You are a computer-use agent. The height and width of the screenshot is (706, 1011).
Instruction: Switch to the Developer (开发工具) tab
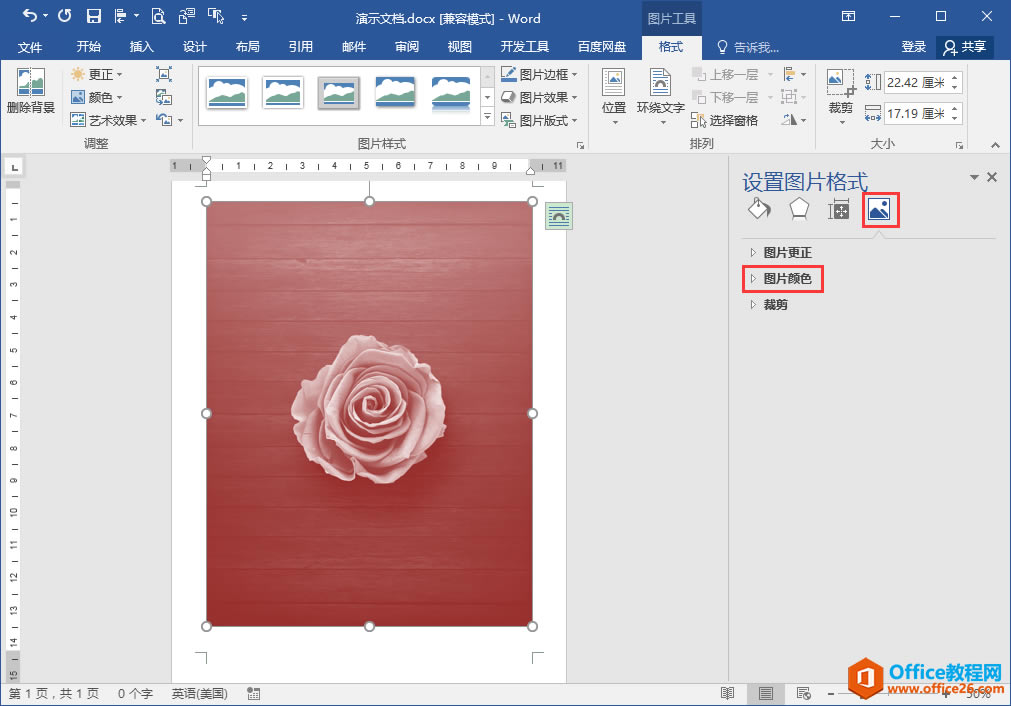[x=525, y=46]
